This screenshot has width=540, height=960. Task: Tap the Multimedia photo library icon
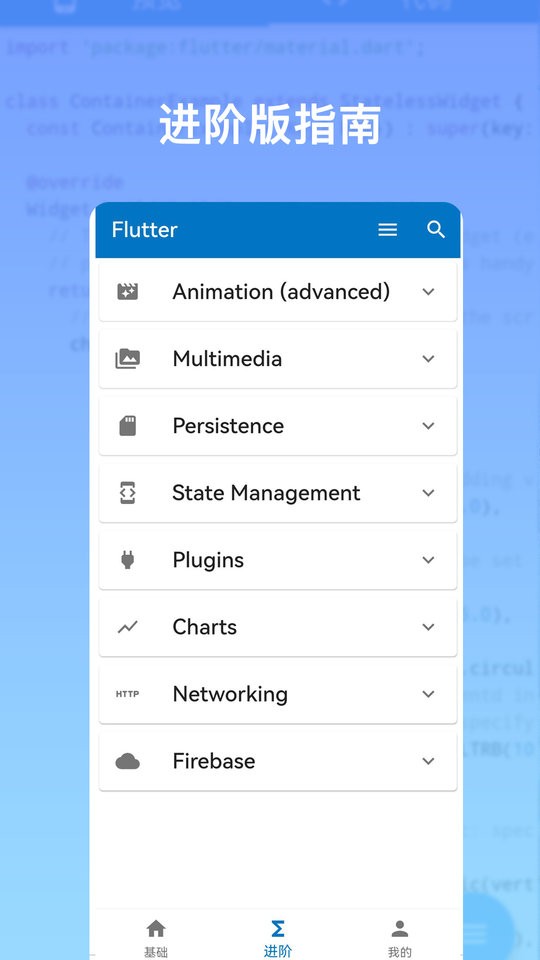point(127,358)
